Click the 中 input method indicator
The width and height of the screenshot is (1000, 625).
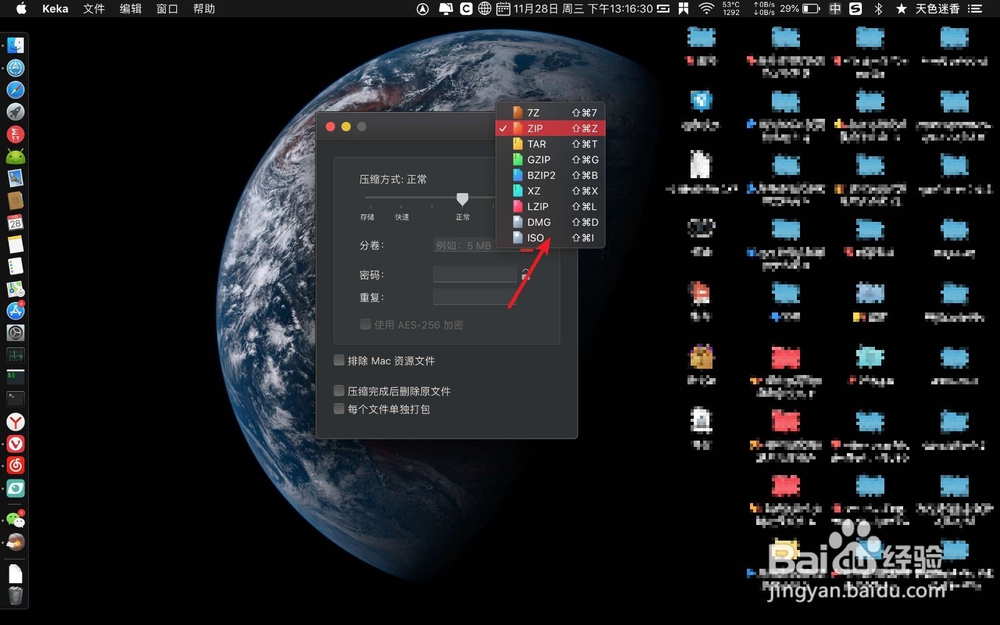point(836,9)
